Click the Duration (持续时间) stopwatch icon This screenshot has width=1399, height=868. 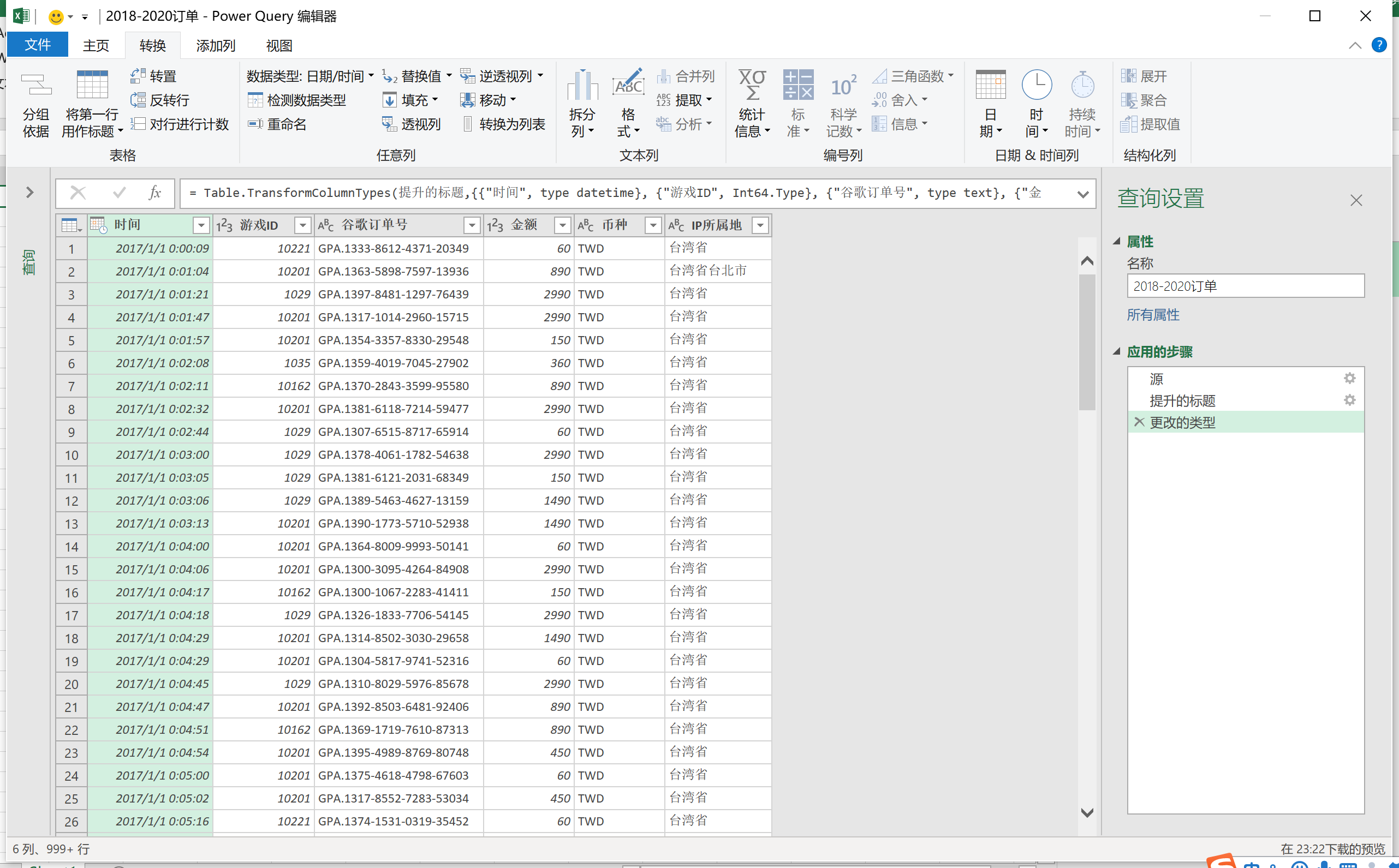1082,85
